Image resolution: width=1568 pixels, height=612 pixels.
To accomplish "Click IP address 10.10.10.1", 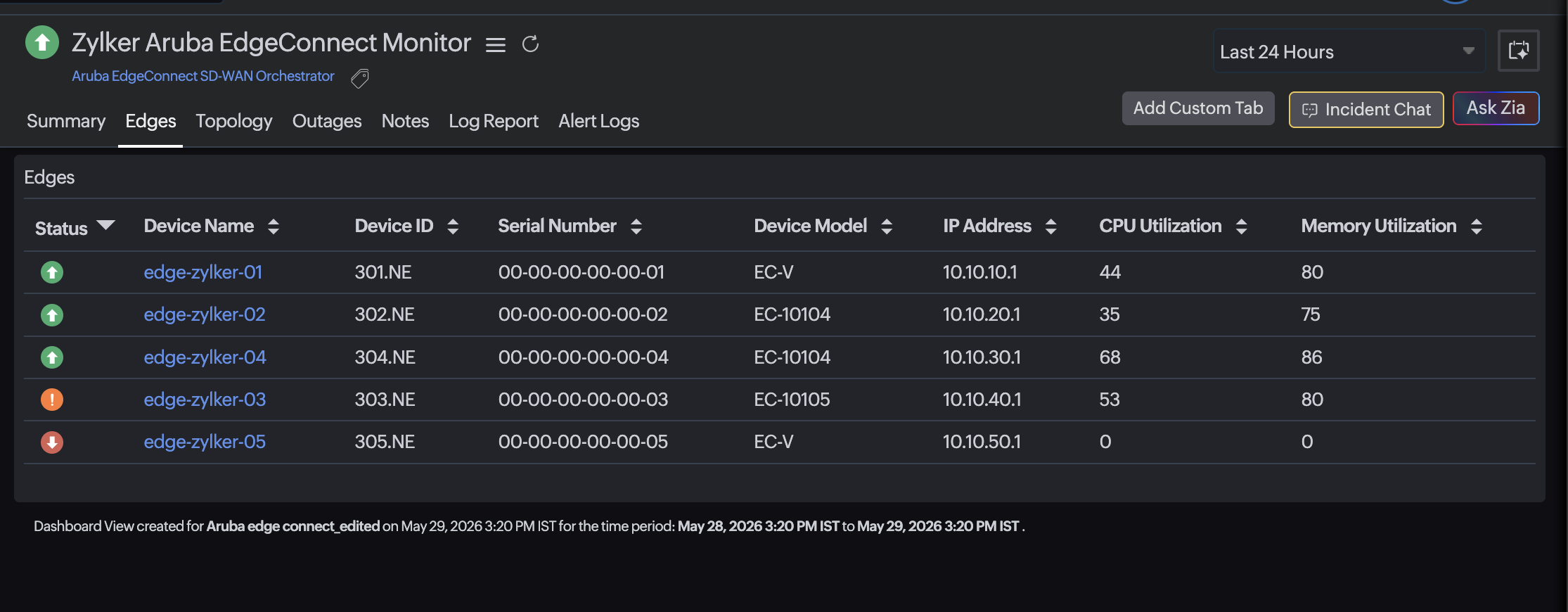I will tap(980, 272).
